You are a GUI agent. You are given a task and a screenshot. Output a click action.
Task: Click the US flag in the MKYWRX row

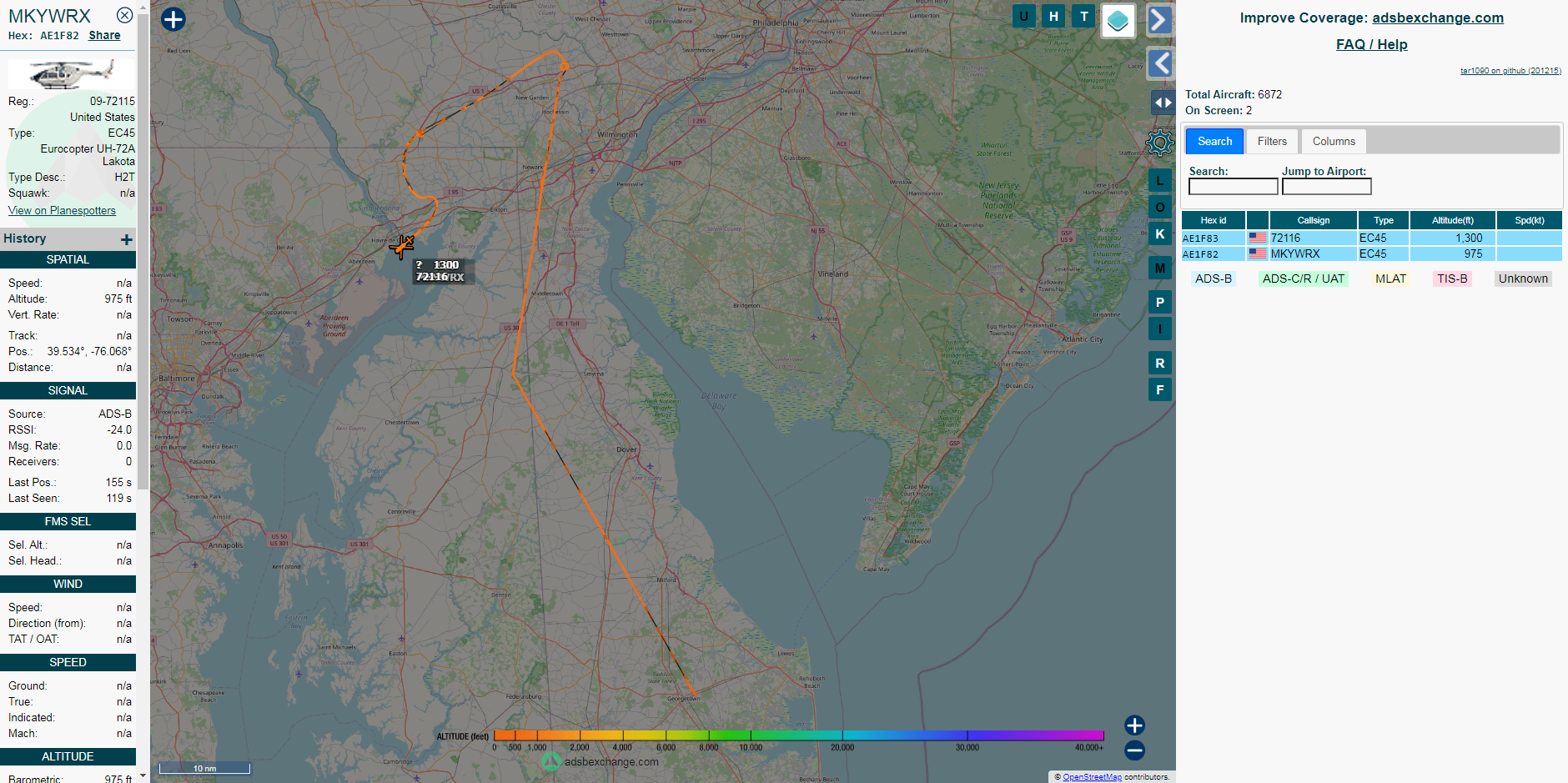coord(1258,254)
